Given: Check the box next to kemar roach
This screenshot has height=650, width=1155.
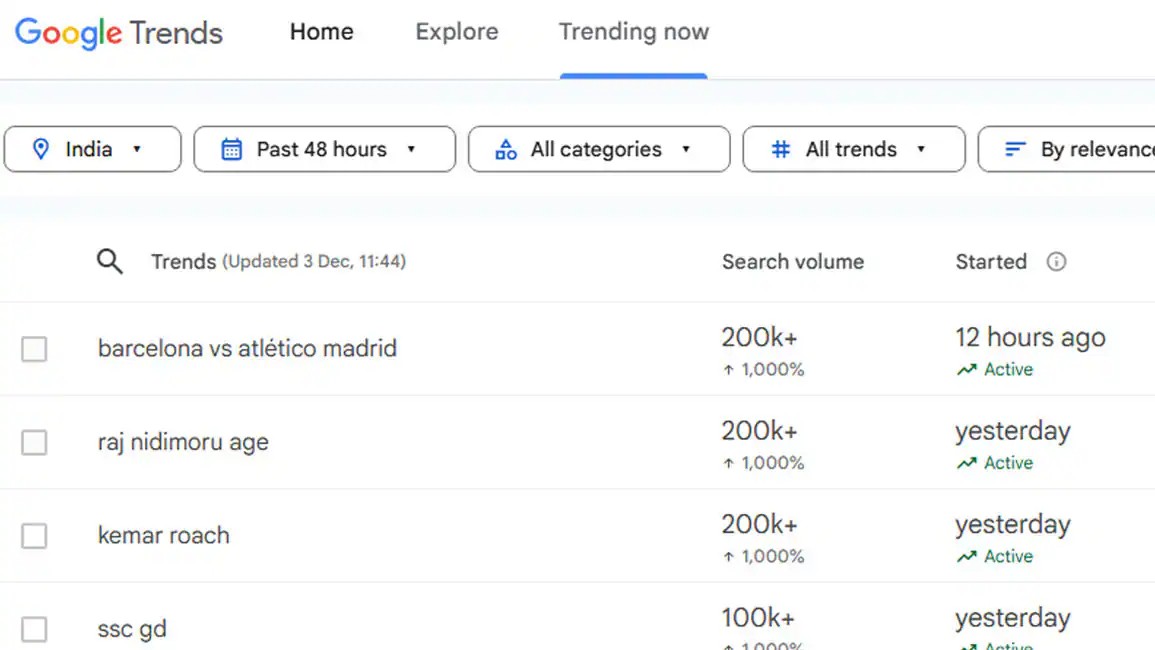Looking at the screenshot, I should click(x=34, y=536).
